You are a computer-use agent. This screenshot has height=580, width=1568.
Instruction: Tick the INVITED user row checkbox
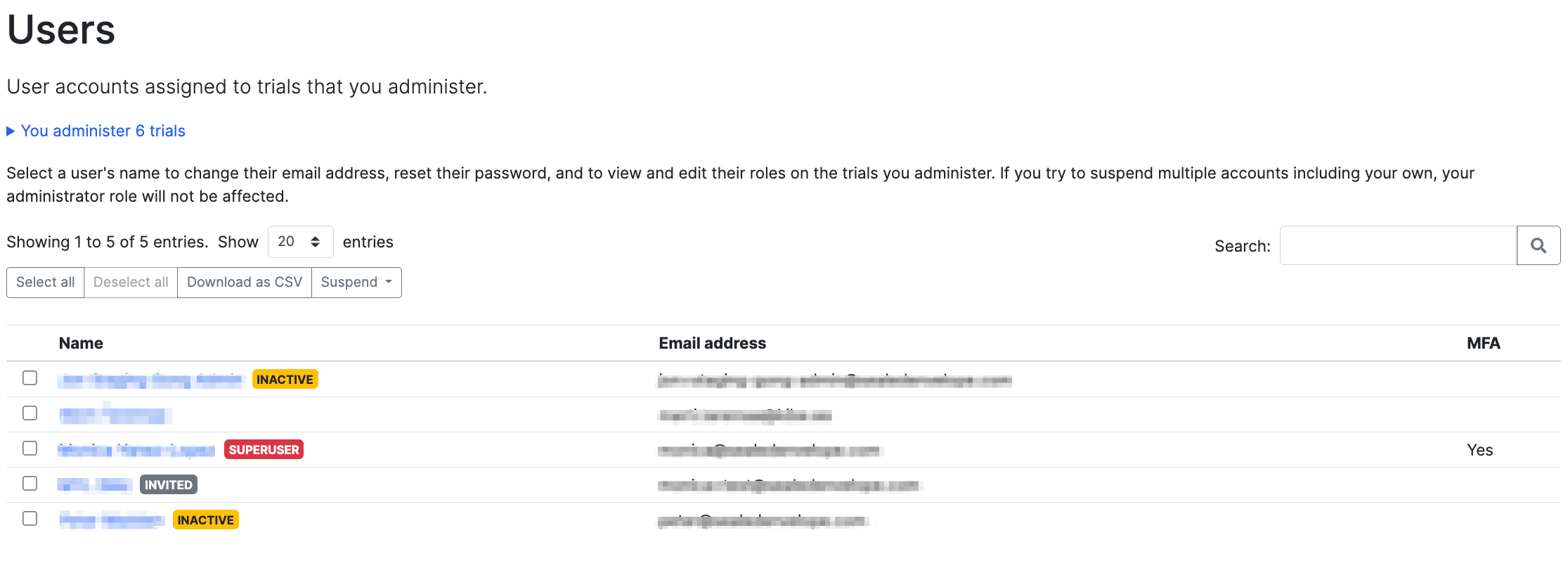pos(30,484)
